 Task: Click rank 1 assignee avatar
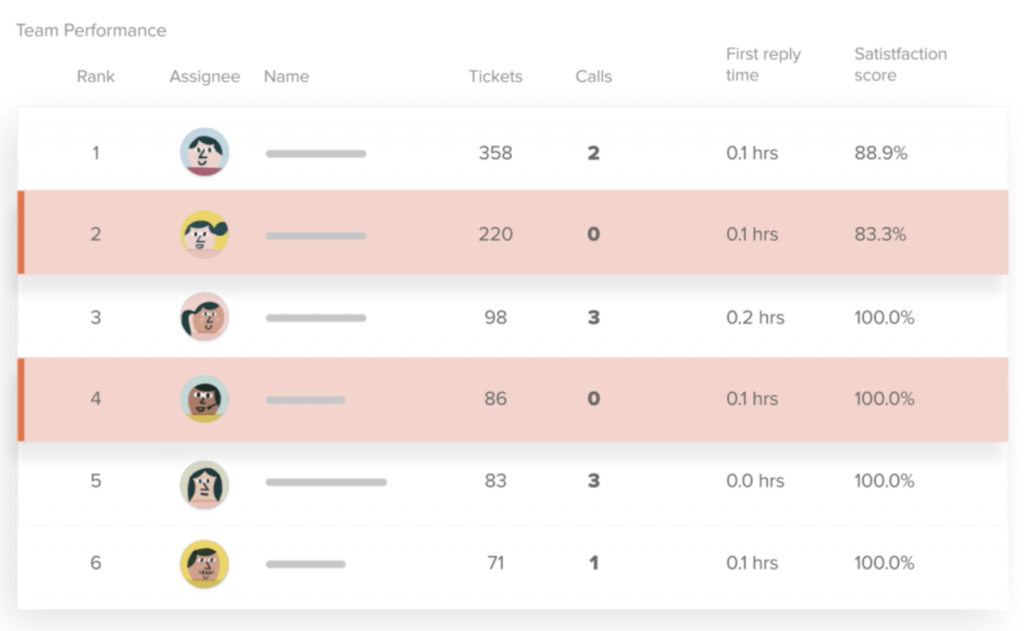(x=204, y=152)
